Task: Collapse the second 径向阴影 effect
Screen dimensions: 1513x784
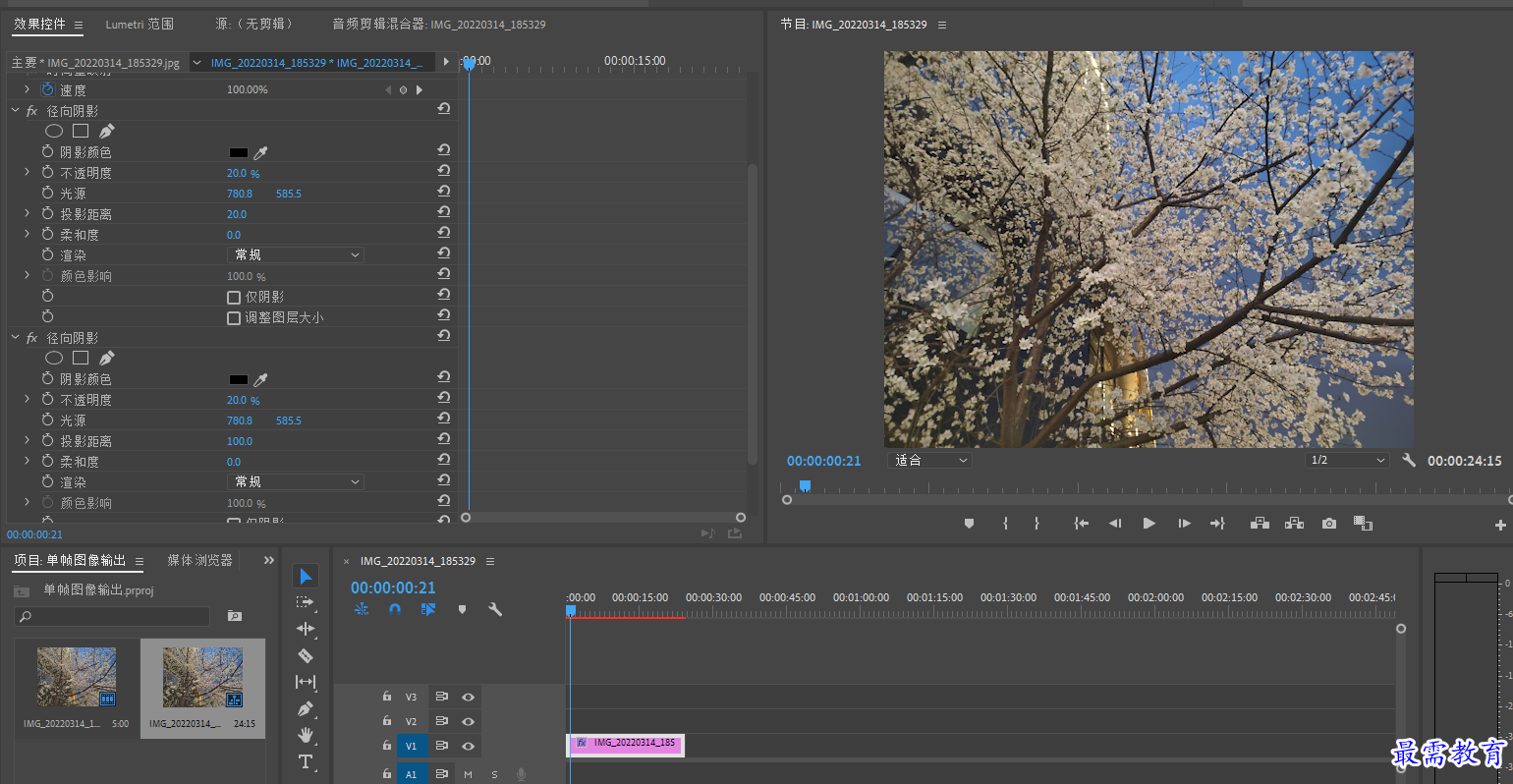Action: coord(15,337)
